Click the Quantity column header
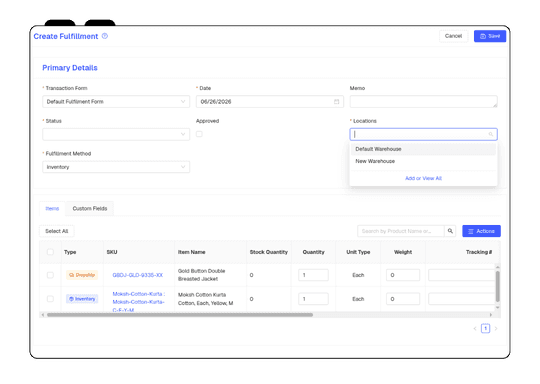The width and height of the screenshot is (540, 384). (x=313, y=252)
